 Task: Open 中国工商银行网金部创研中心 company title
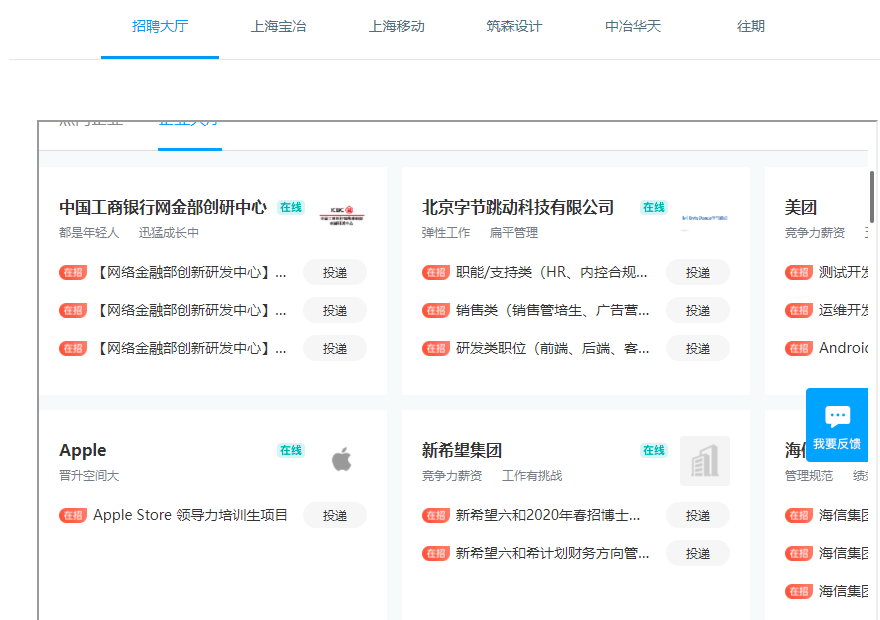163,207
